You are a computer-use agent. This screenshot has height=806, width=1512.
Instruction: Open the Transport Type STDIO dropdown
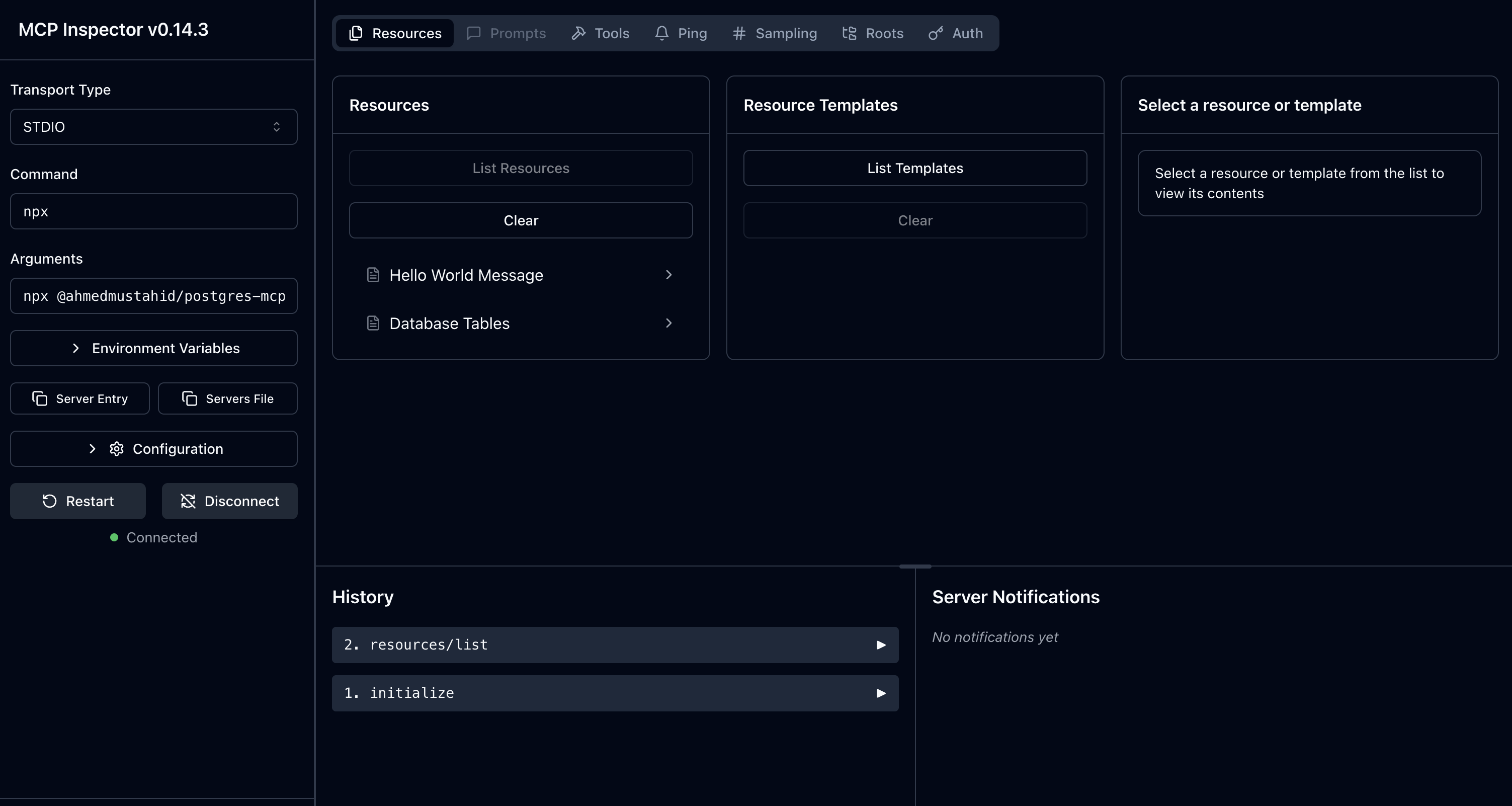click(x=154, y=127)
